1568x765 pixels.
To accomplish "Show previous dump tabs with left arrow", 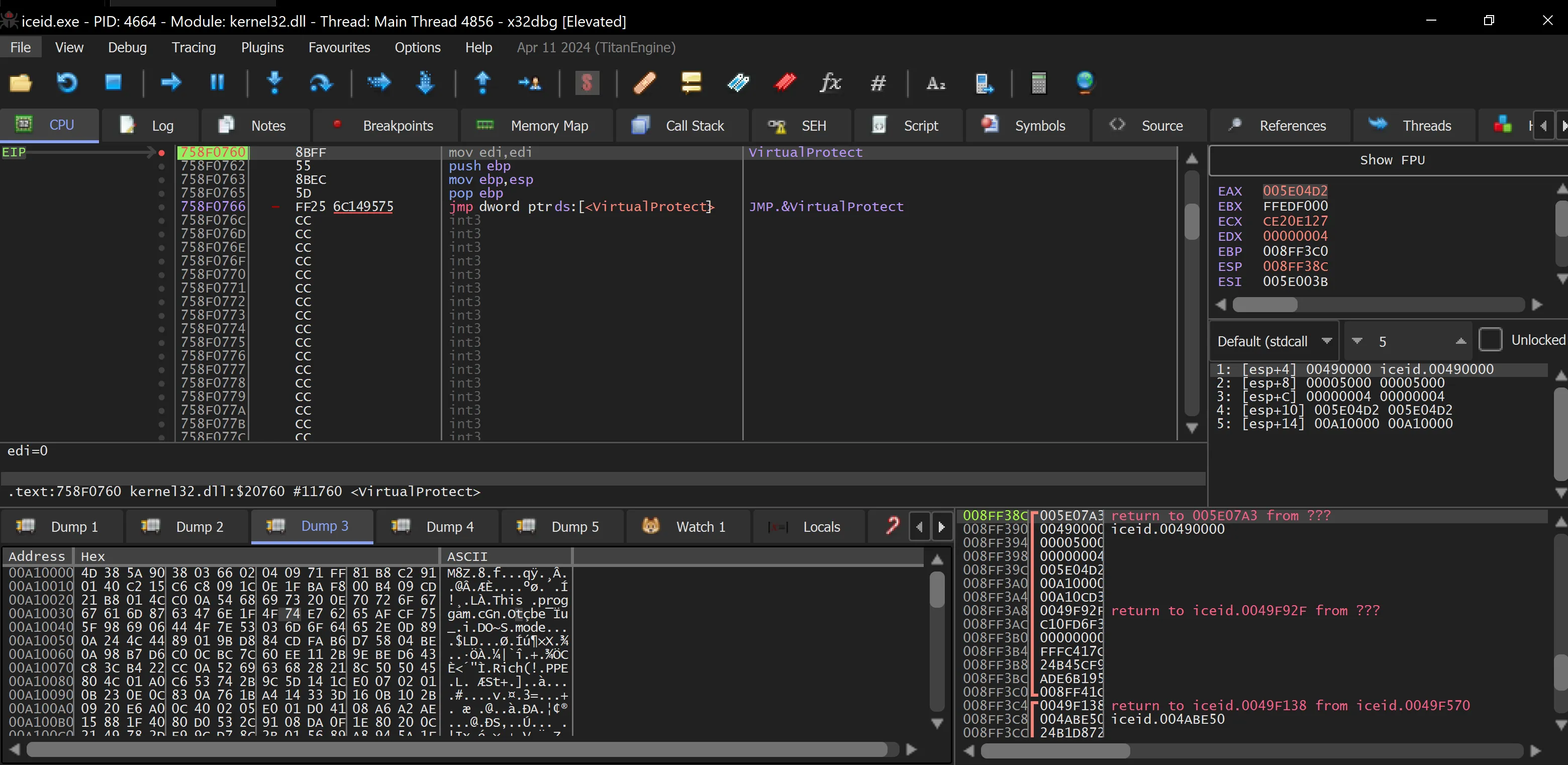I will click(919, 527).
